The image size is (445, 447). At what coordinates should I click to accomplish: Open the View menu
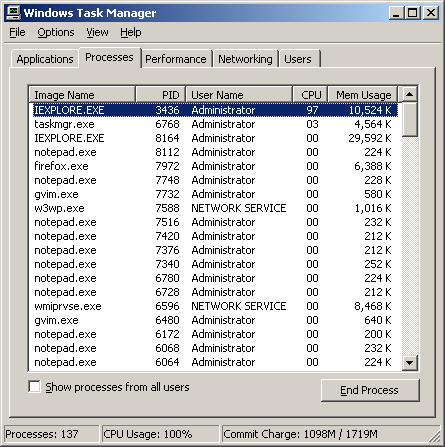coord(97,32)
